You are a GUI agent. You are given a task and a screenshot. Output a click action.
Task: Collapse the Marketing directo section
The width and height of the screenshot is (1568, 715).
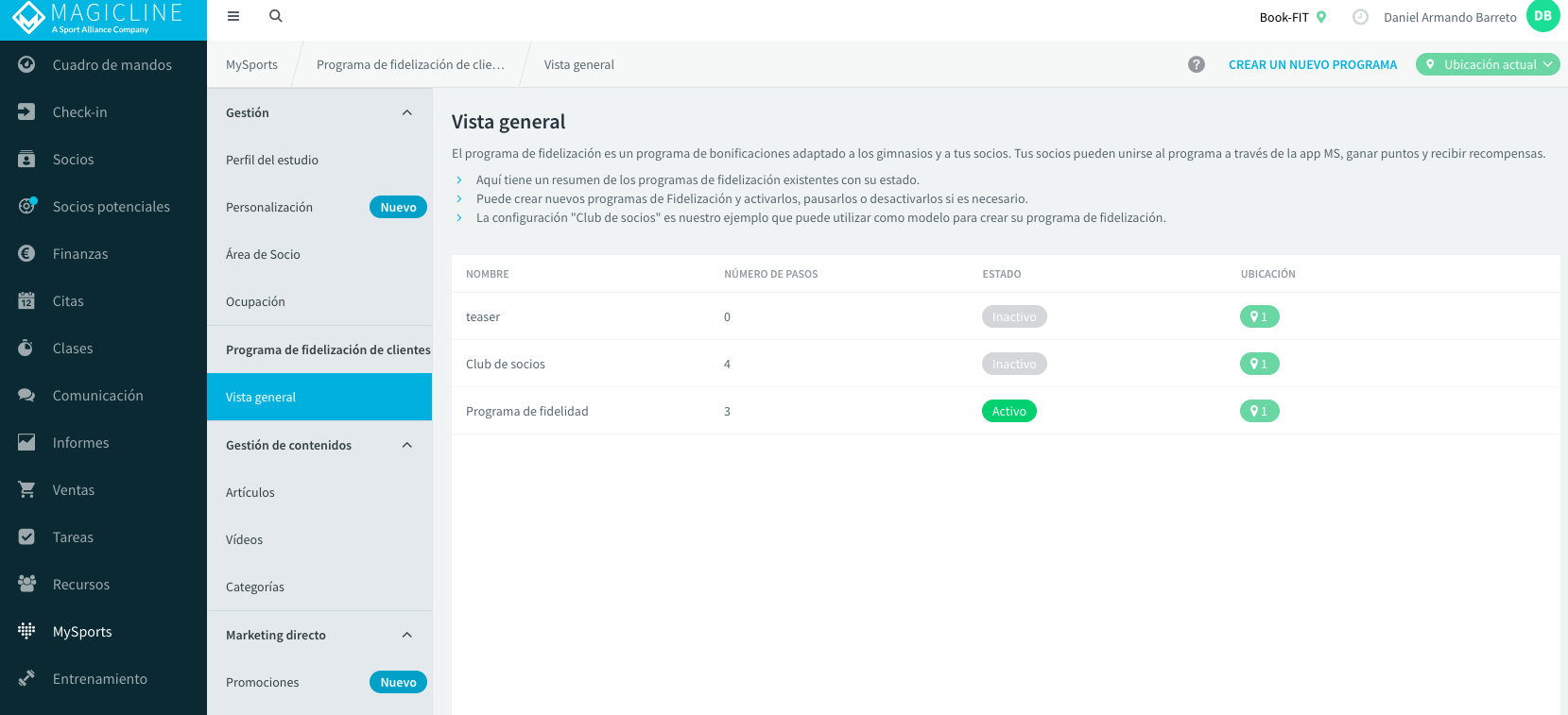(x=407, y=635)
